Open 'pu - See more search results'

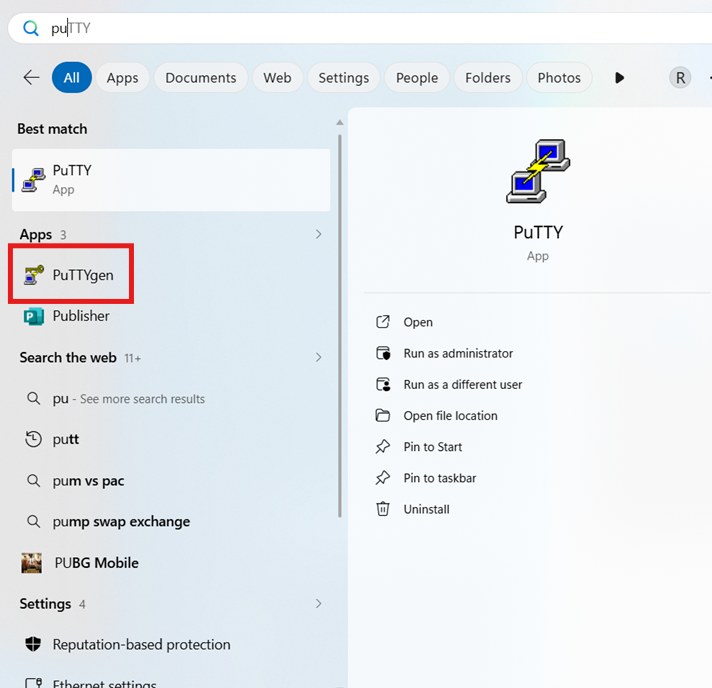(x=171, y=399)
